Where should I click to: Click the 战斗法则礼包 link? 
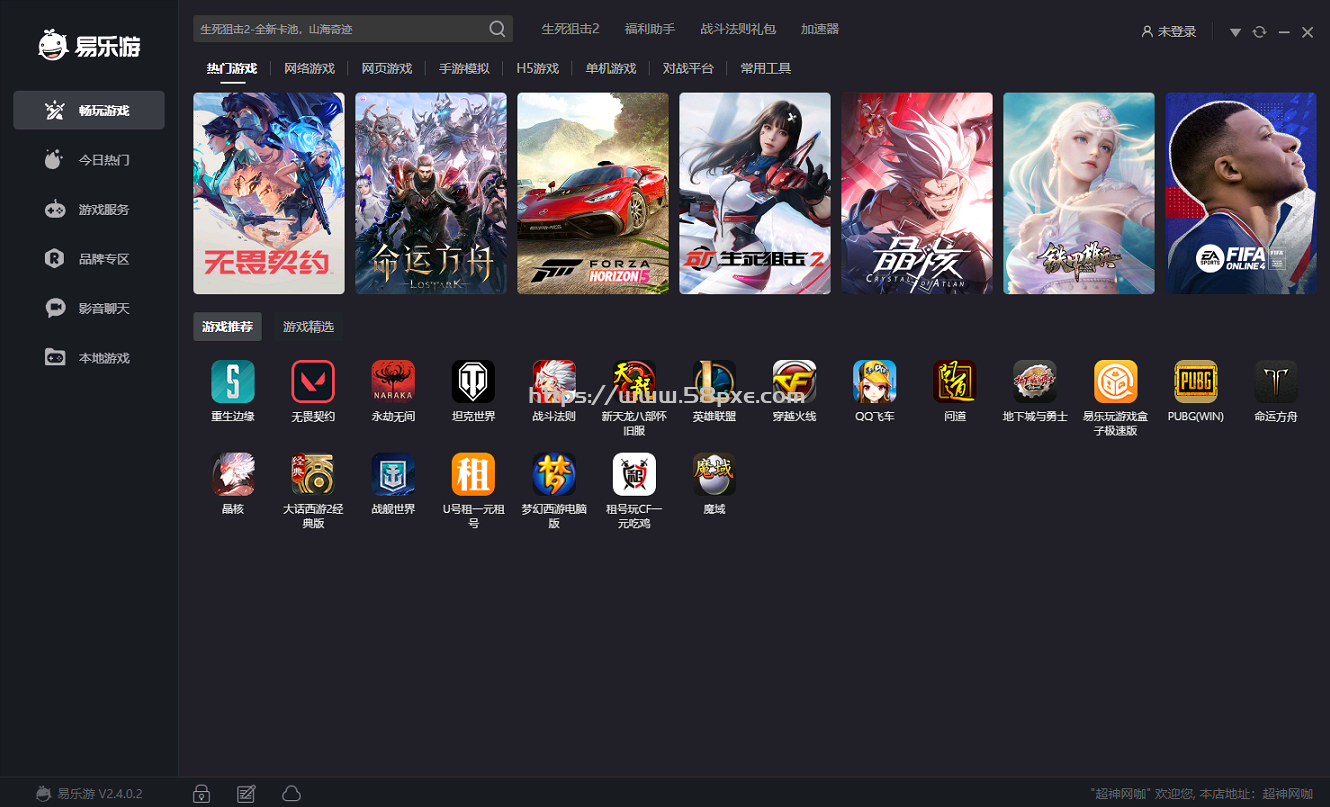click(738, 29)
